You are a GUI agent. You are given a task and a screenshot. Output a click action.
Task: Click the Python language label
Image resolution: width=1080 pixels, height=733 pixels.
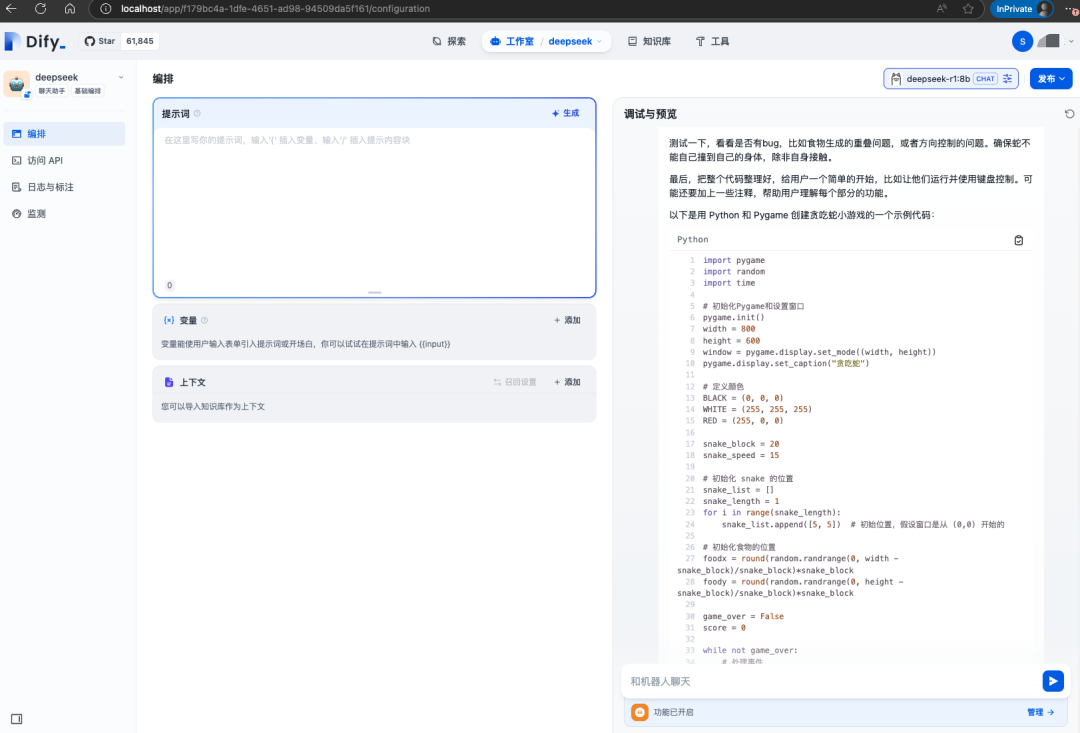(692, 240)
